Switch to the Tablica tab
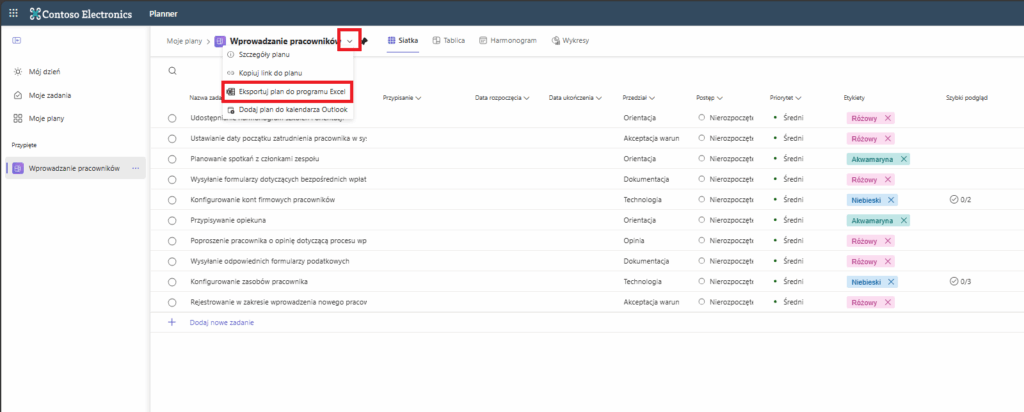Viewport: 1024px width, 412px height. (448, 41)
